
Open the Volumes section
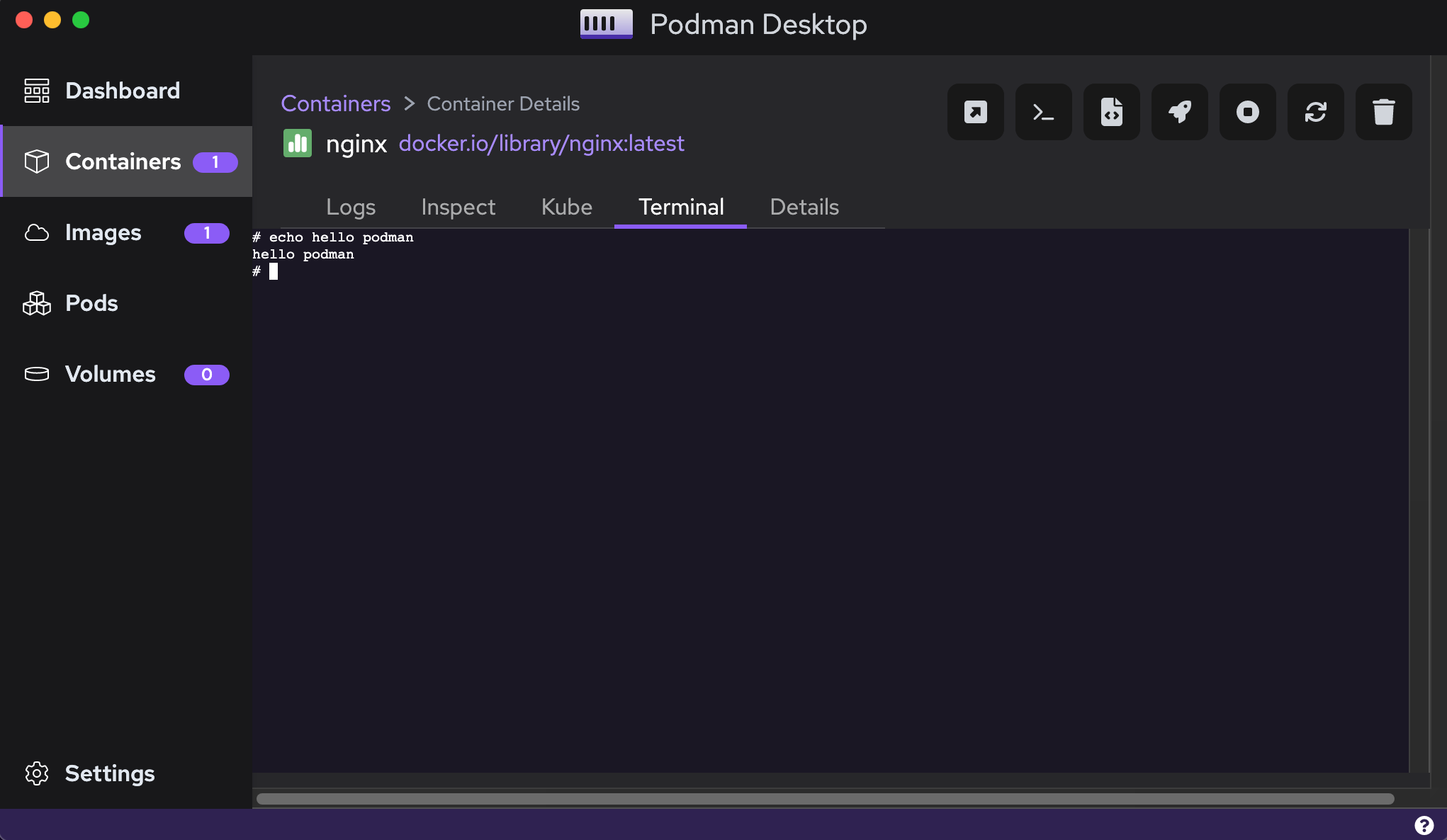[110, 374]
